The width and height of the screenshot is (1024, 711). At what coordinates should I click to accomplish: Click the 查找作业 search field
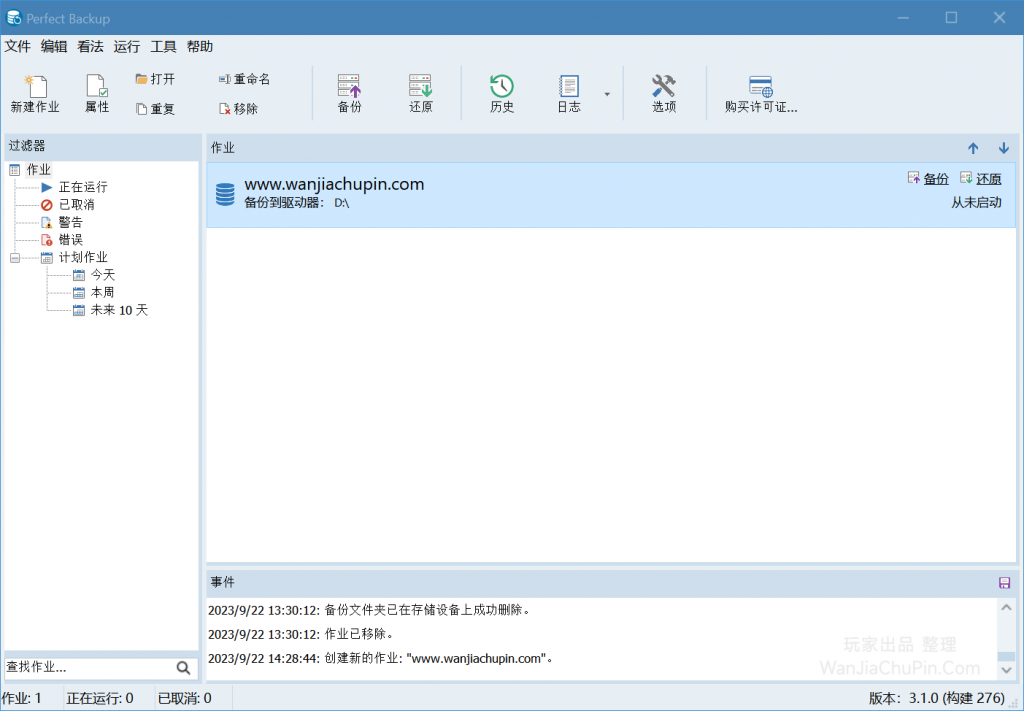click(88, 667)
